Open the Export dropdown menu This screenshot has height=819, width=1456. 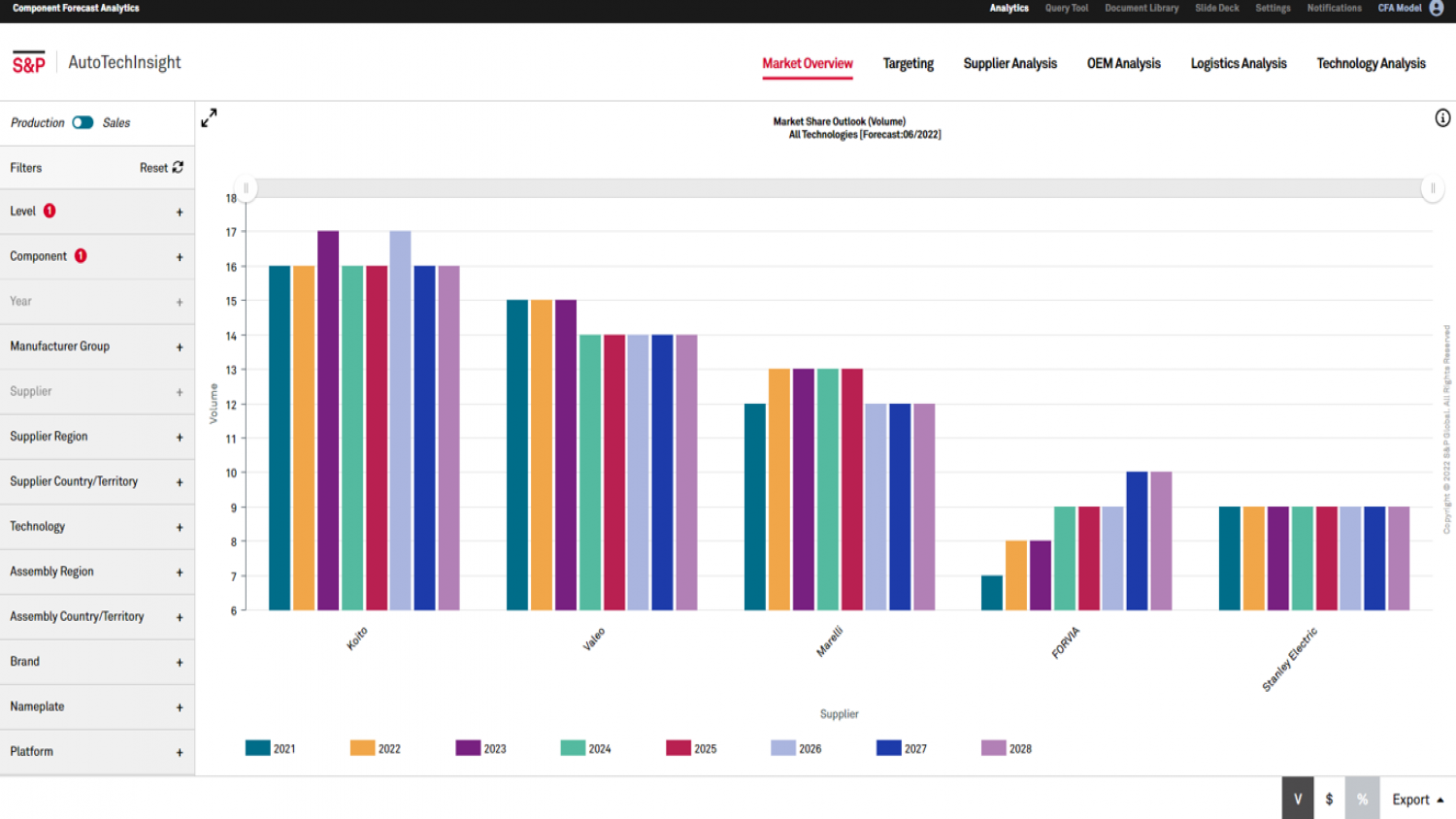1417,800
